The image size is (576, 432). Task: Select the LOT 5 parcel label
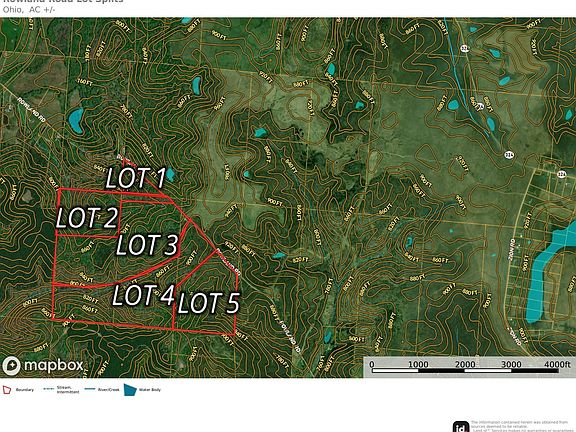[209, 303]
